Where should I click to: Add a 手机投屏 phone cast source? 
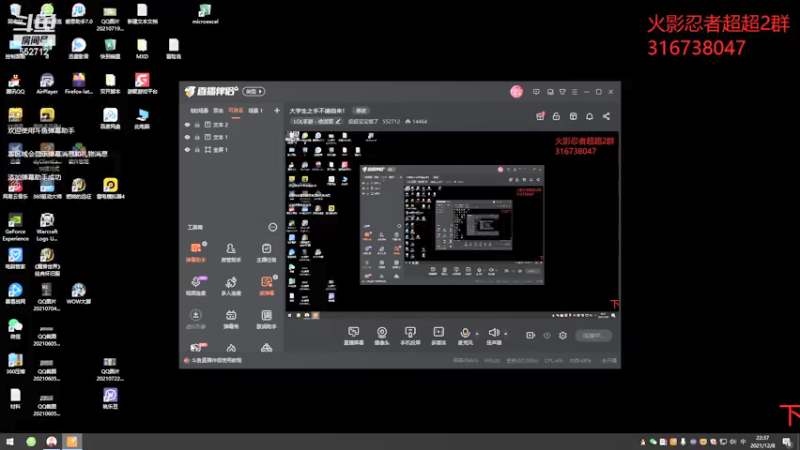[410, 336]
